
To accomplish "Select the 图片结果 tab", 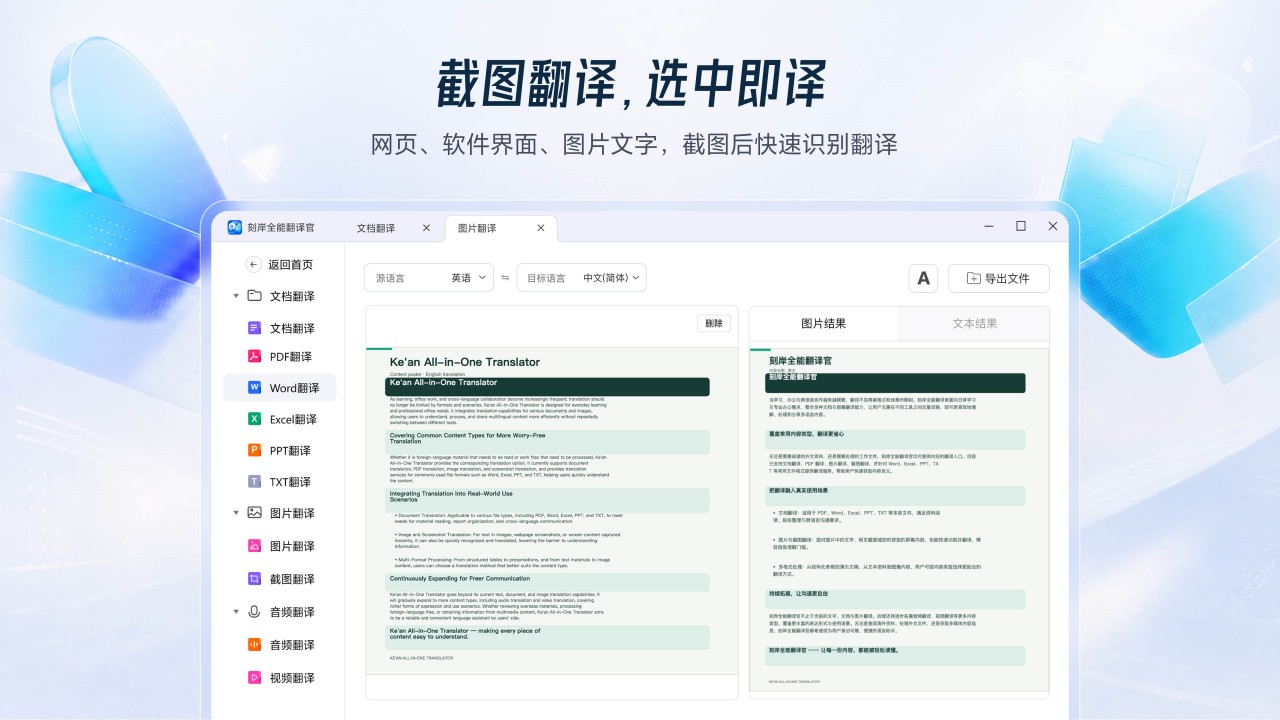I will tap(823, 324).
